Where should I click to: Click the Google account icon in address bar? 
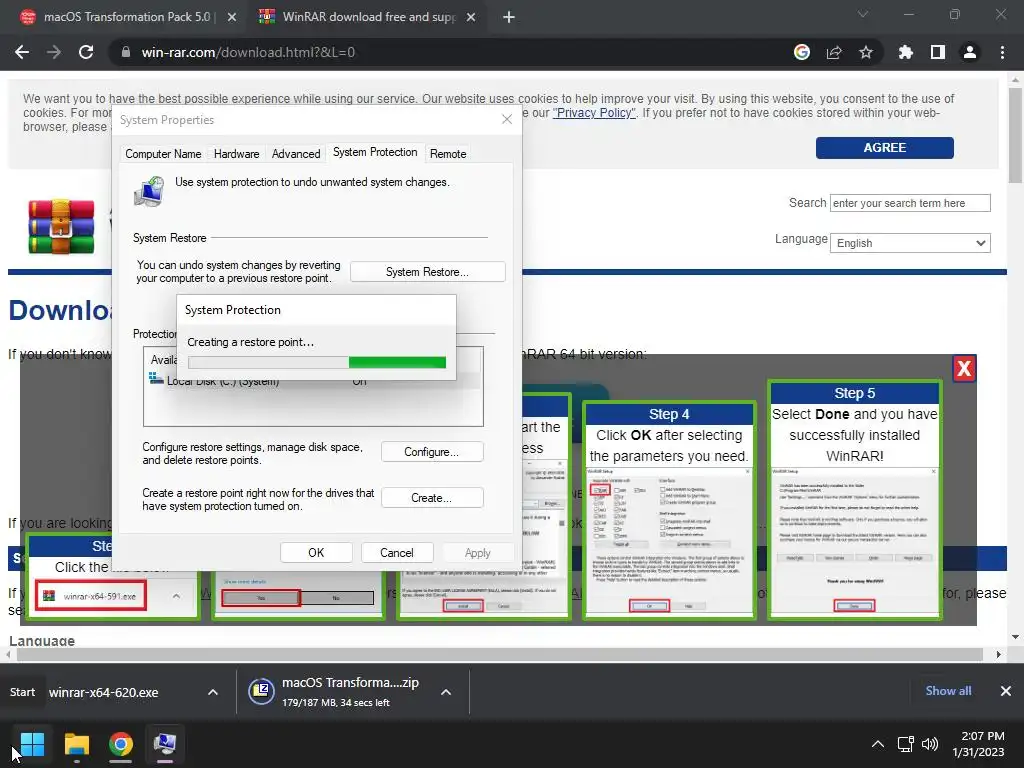click(x=802, y=52)
